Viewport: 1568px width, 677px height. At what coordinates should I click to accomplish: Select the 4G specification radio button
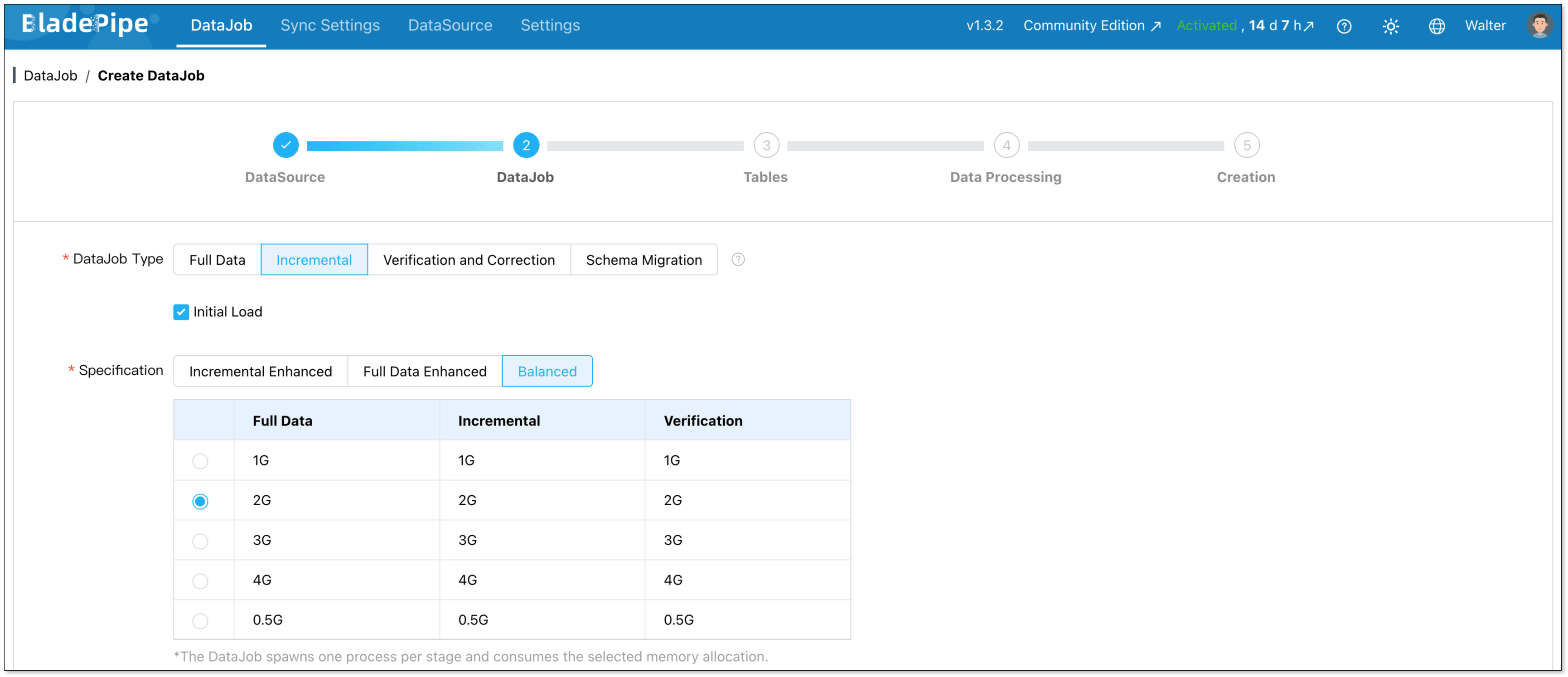[200, 581]
